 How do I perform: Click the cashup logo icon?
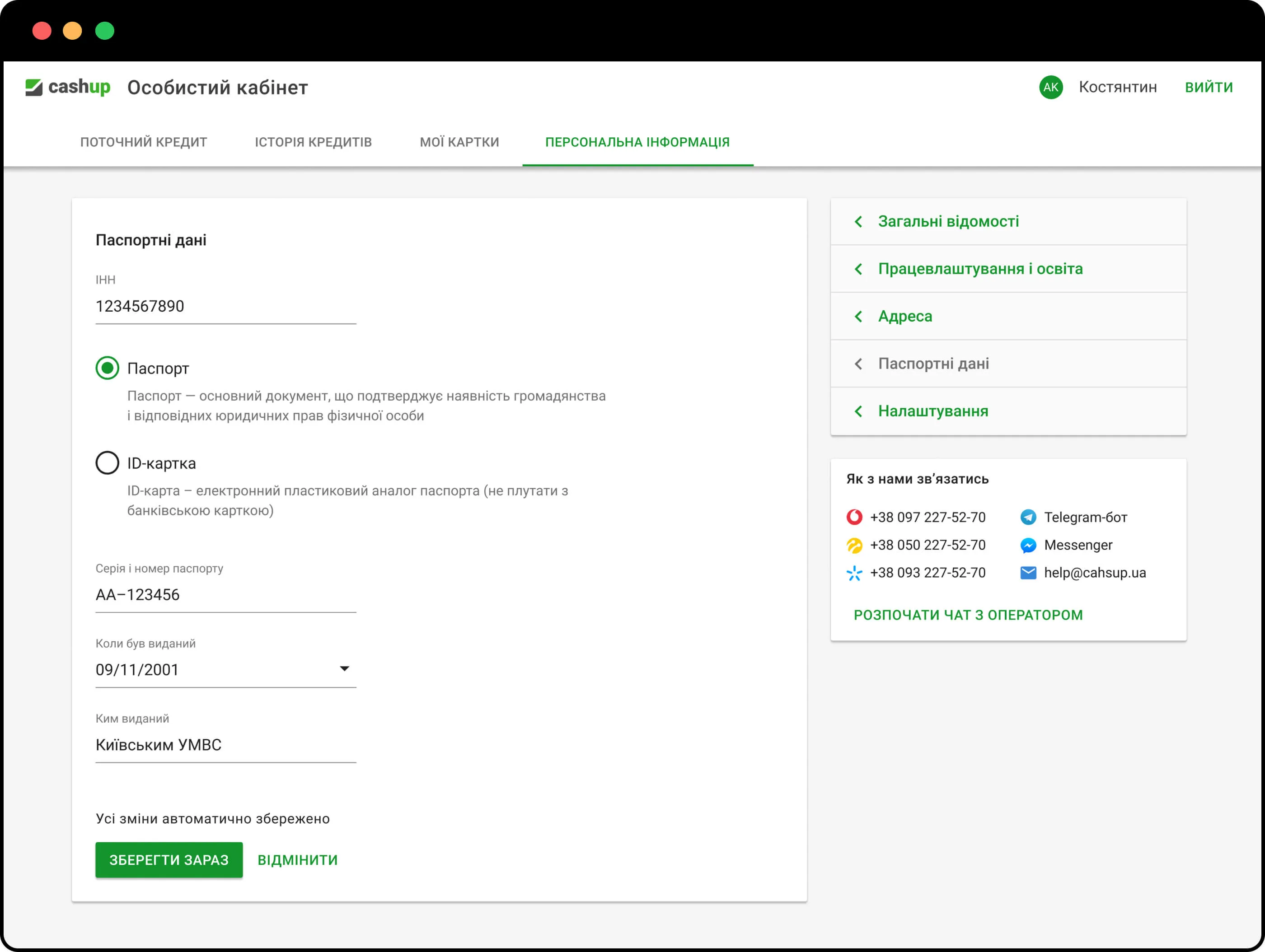point(34,88)
